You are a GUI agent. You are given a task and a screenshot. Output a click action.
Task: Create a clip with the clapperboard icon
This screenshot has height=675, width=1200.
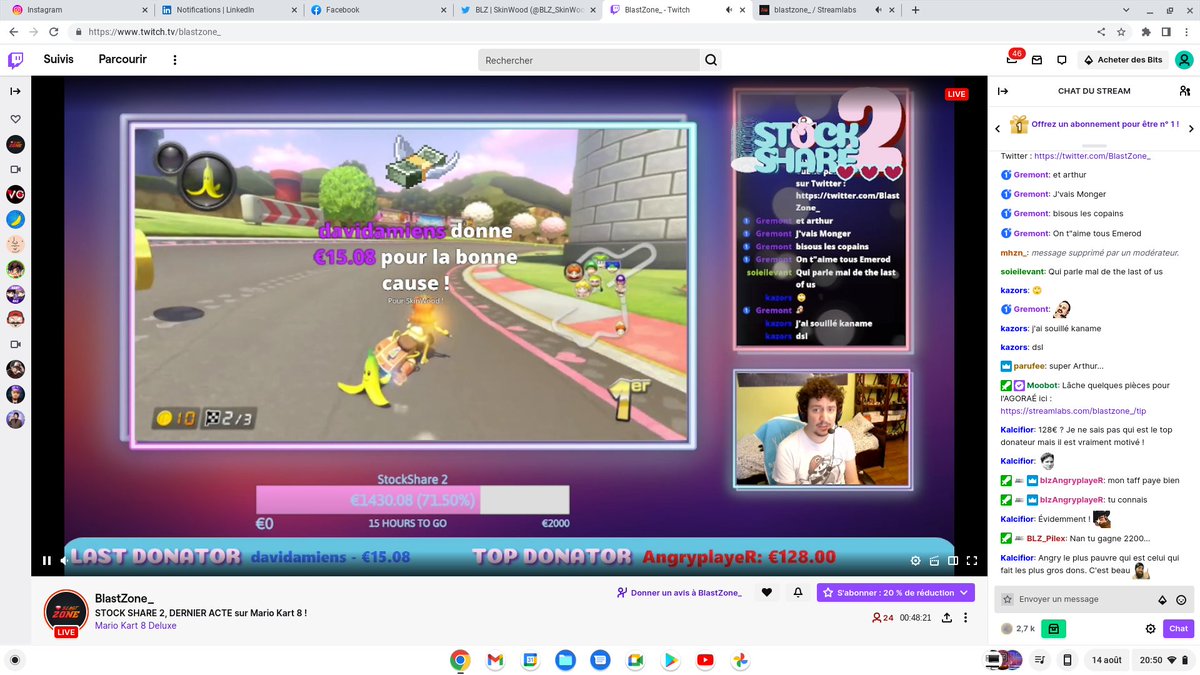pos(934,561)
